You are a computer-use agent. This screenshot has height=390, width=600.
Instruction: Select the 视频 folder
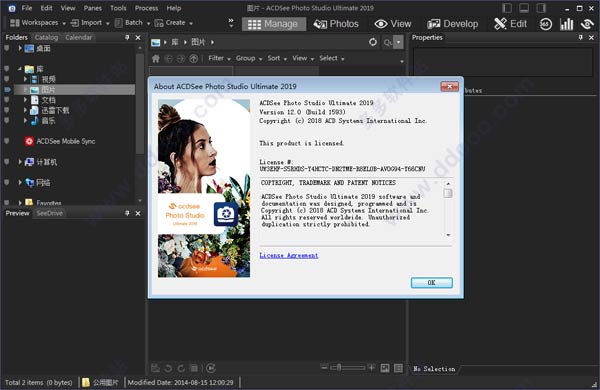point(48,79)
